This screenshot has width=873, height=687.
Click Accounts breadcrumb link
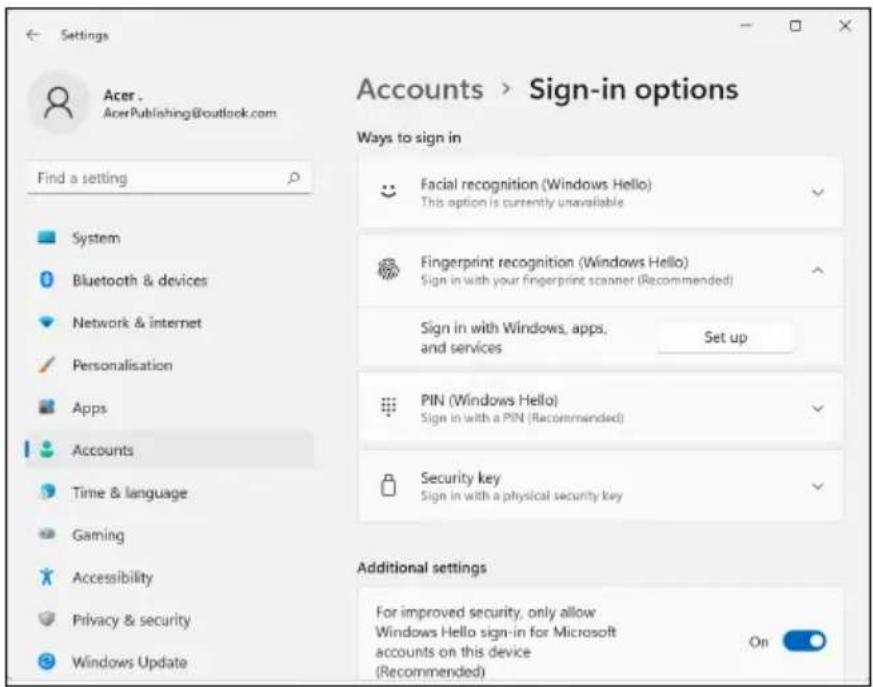[420, 89]
